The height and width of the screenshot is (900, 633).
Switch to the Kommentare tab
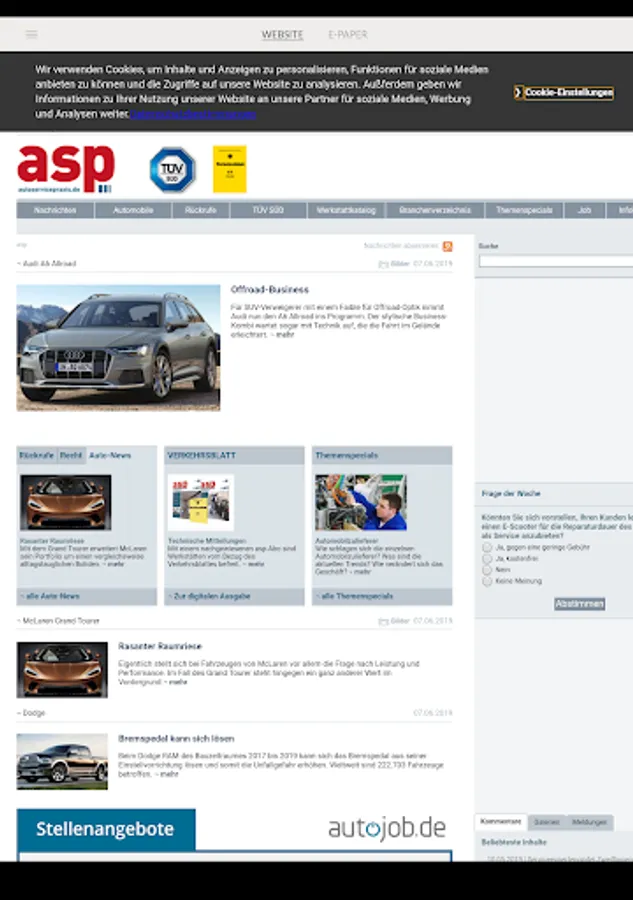coord(500,822)
